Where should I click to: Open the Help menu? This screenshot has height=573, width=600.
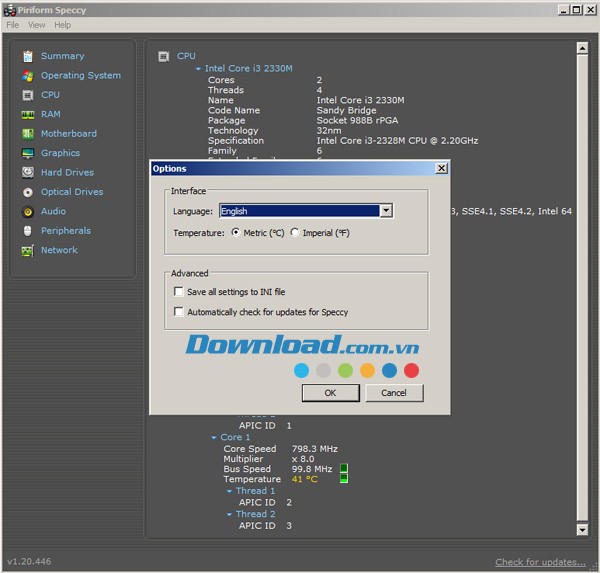coord(62,25)
